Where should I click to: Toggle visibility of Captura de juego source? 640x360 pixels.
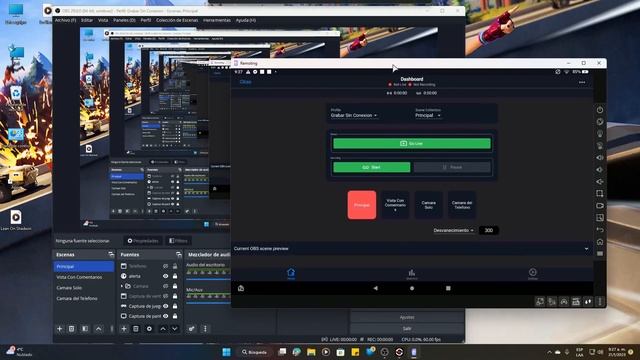tap(165, 306)
